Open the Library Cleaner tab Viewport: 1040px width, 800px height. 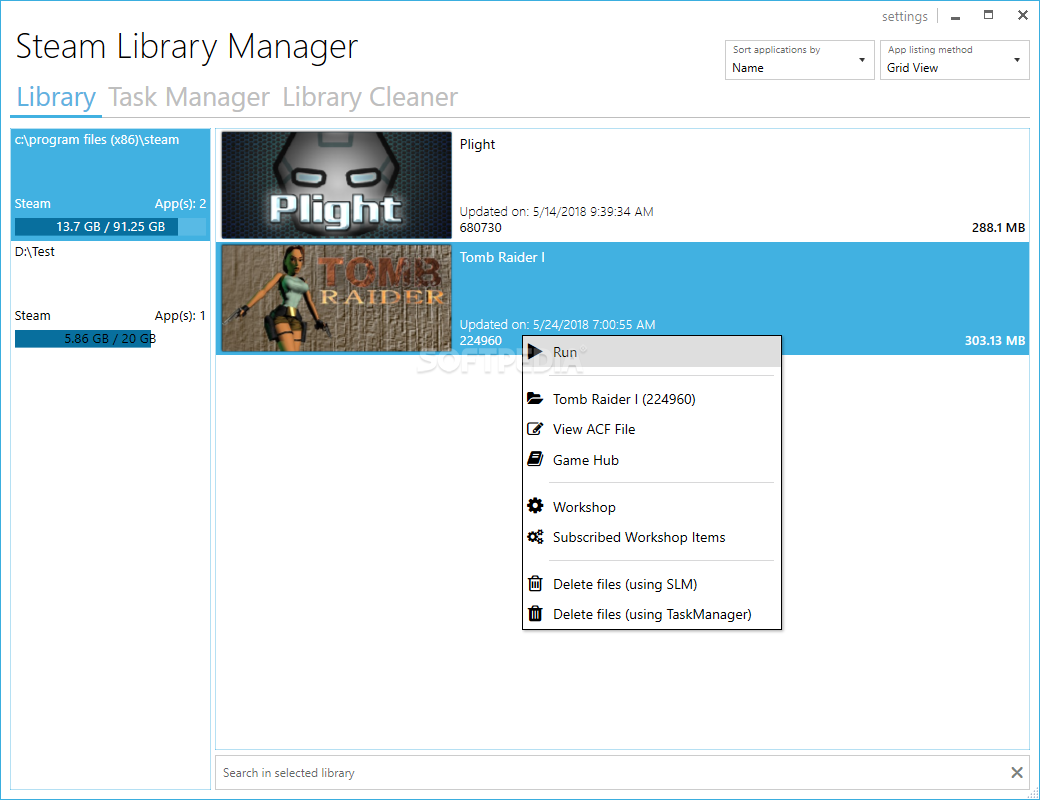pos(370,98)
